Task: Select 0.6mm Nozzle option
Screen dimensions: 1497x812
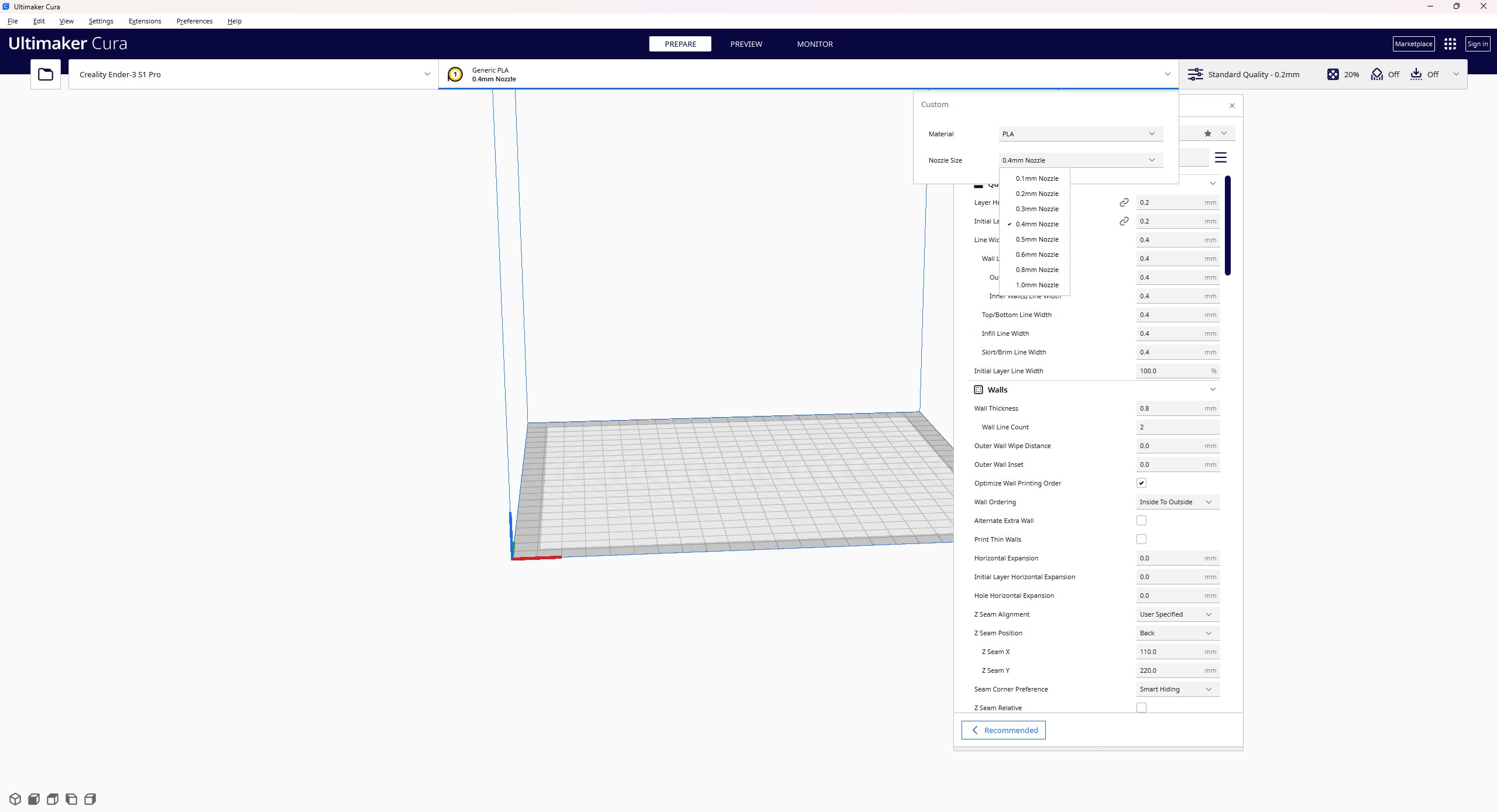Action: click(x=1035, y=254)
